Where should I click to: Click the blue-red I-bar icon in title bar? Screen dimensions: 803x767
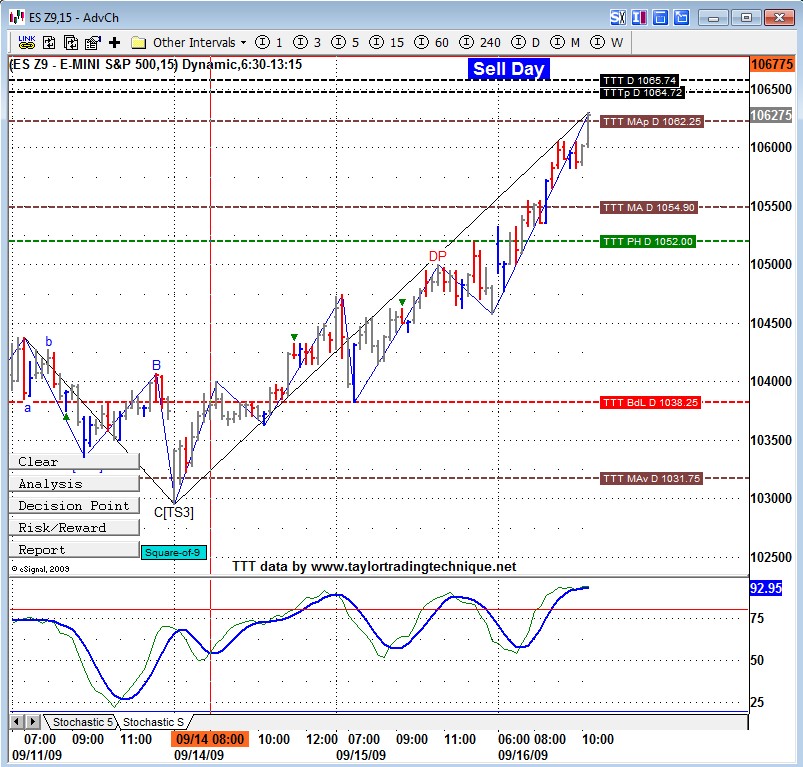(639, 18)
